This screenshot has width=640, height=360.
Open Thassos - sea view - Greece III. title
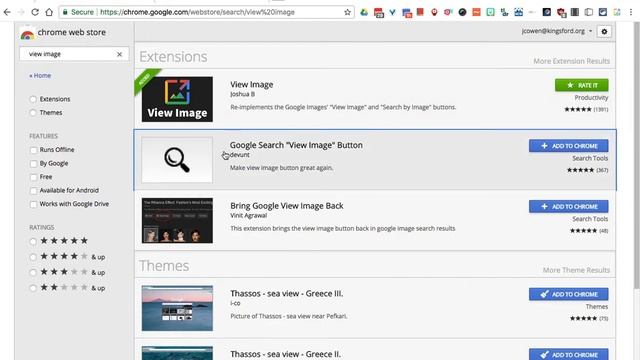click(287, 293)
